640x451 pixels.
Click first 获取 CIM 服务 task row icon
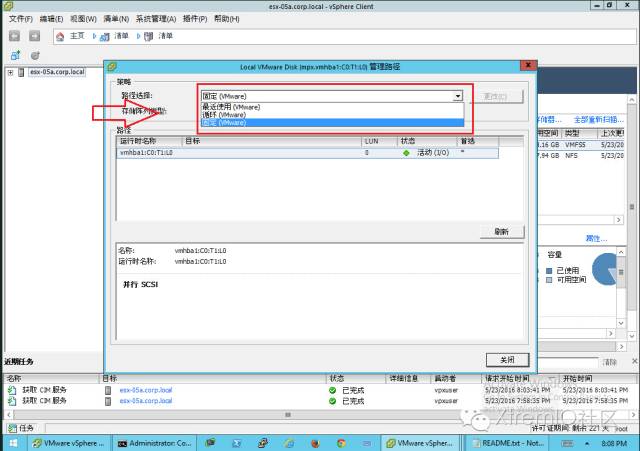pos(12,390)
